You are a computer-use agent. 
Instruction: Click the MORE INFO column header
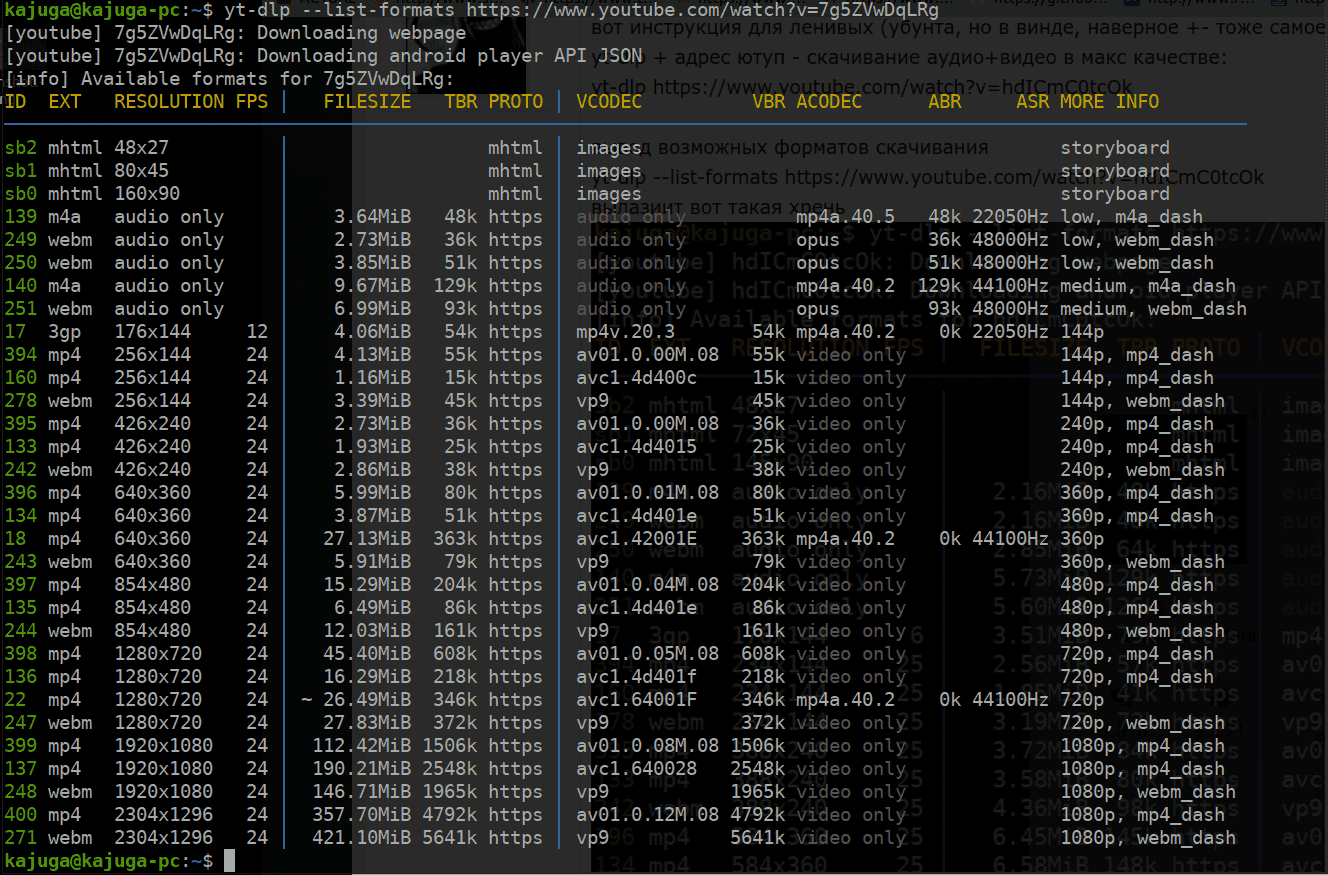[1109, 101]
